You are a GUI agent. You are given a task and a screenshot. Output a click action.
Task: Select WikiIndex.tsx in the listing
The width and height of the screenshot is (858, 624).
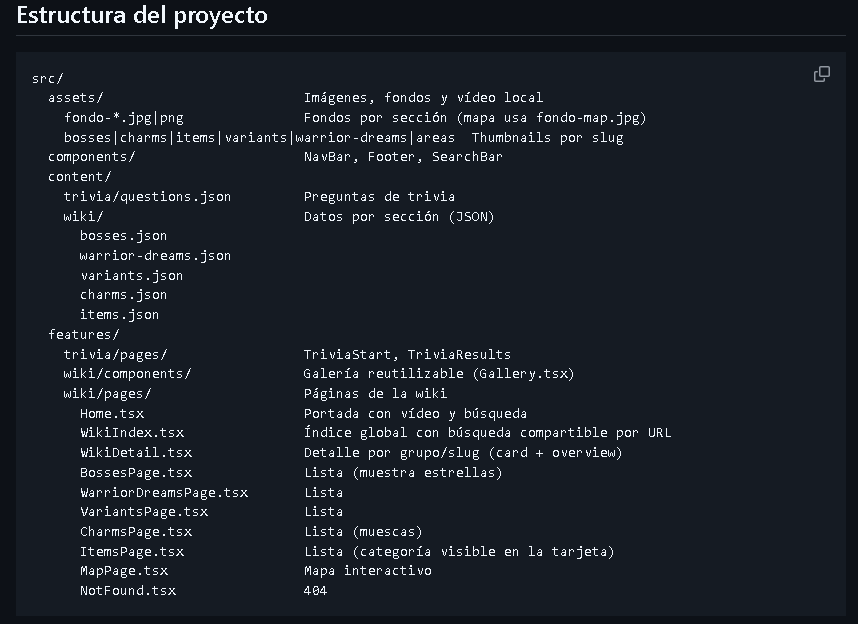click(132, 433)
